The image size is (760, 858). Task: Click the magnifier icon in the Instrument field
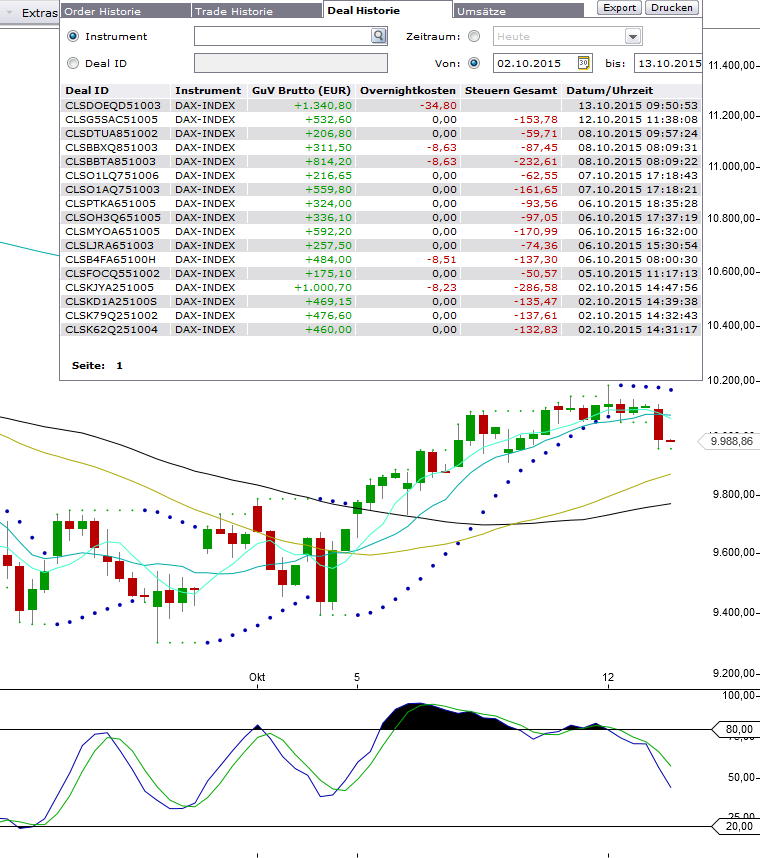point(378,36)
